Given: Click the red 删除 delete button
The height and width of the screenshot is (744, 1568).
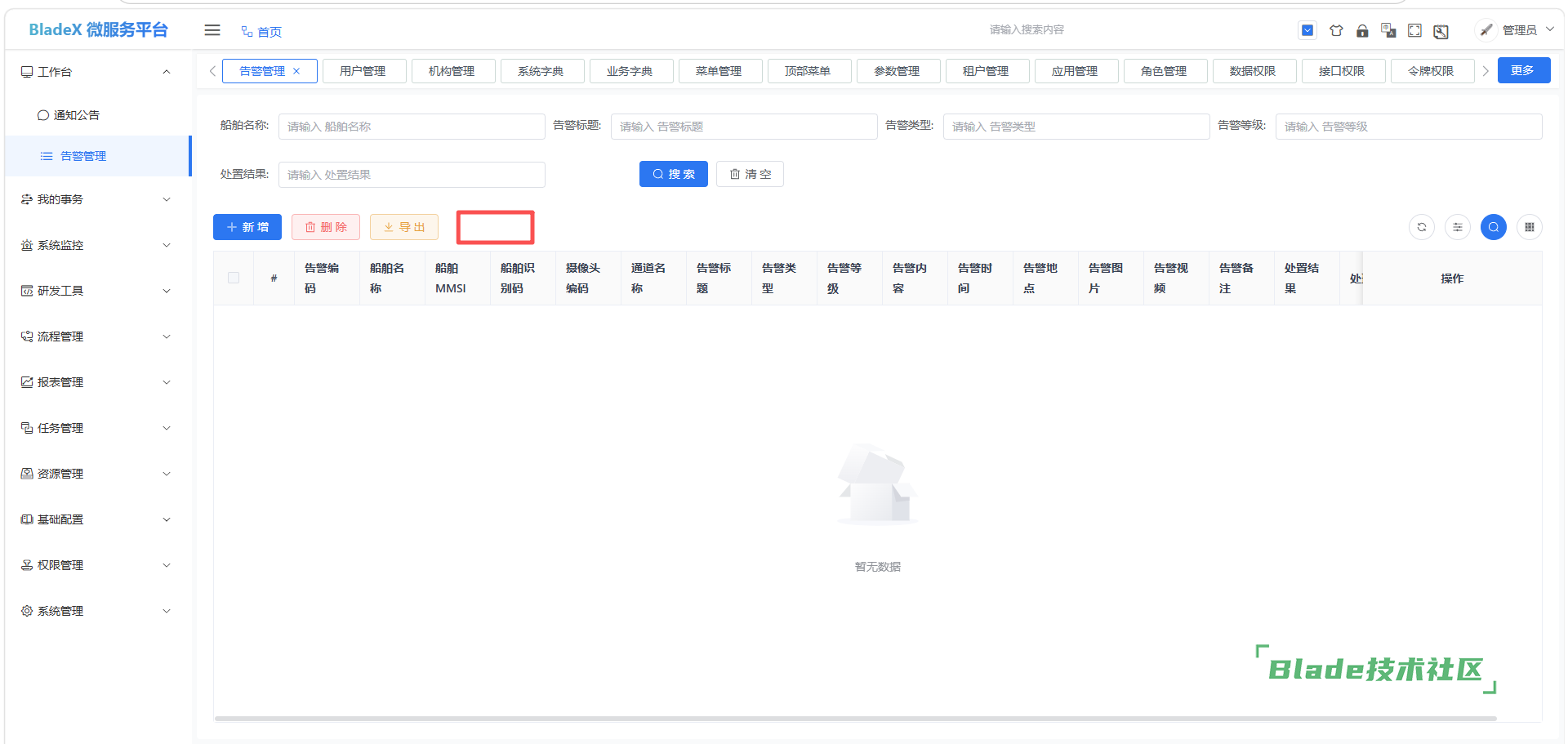Looking at the screenshot, I should click(326, 227).
